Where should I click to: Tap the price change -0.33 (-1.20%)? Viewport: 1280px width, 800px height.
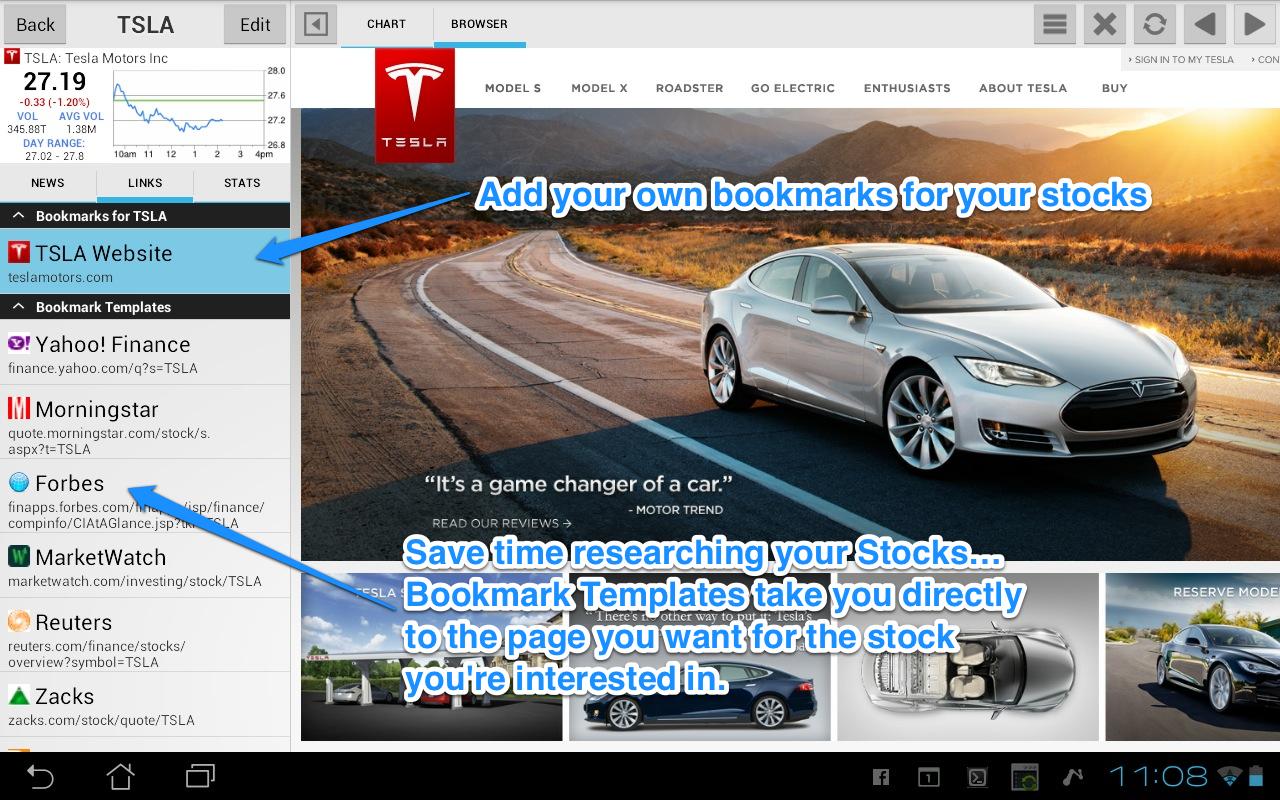55,102
